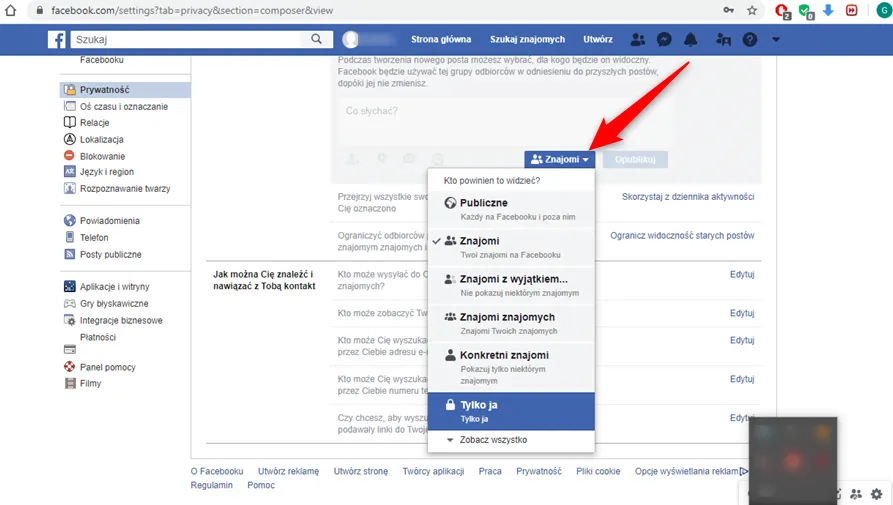Screen dimensions: 893x505
Task: Open friend requests icon in top bar
Action: coord(638,40)
